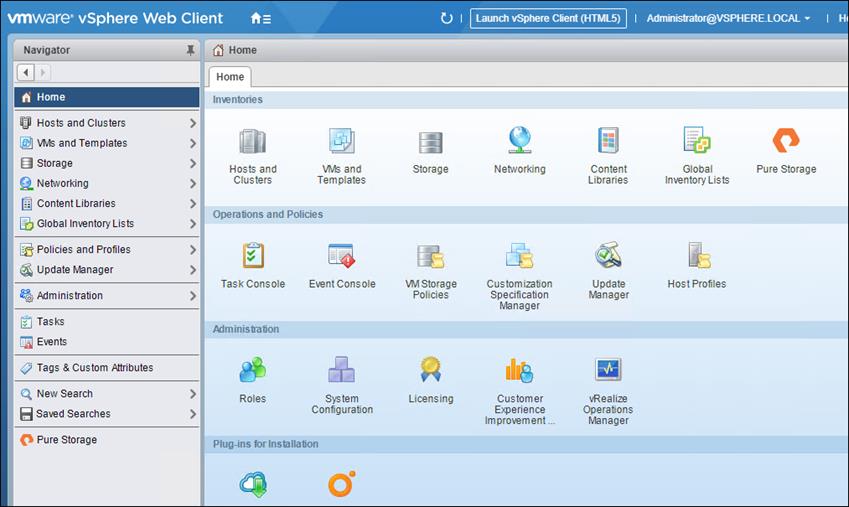Click the vmware vSphere Web Client logo
The height and width of the screenshot is (507, 849).
115,18
